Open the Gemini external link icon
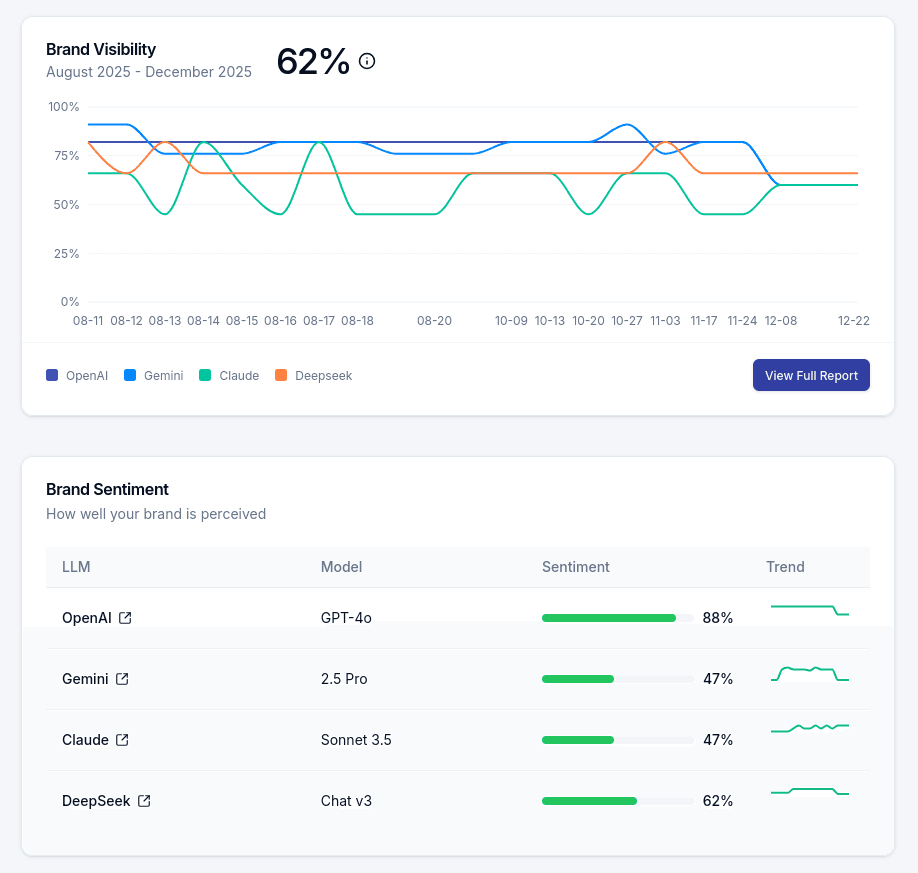 click(122, 679)
